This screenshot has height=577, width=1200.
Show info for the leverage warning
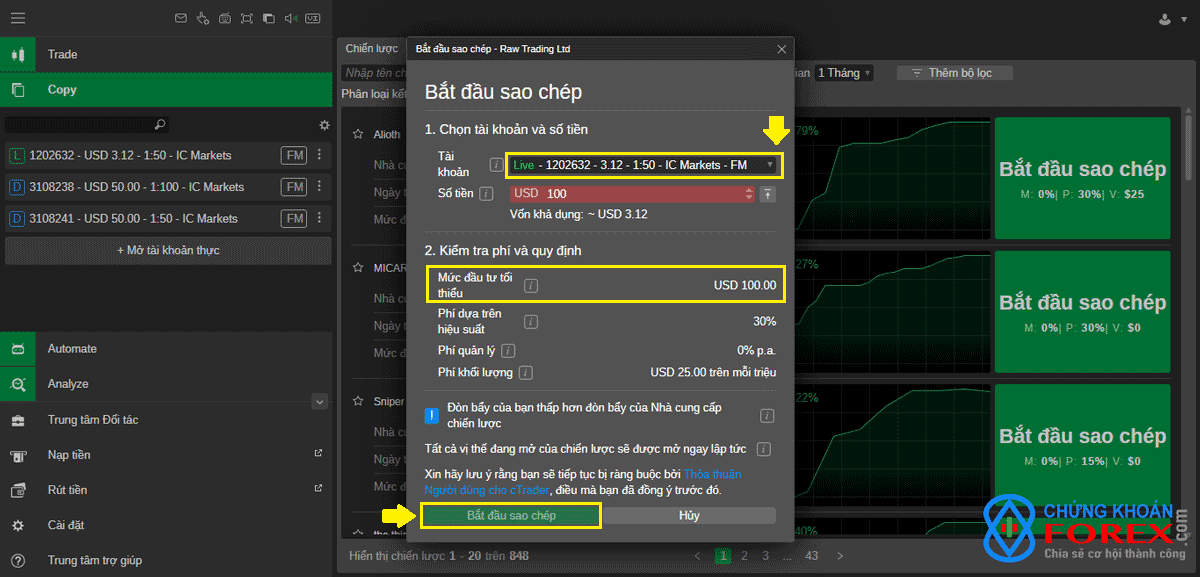(x=767, y=415)
